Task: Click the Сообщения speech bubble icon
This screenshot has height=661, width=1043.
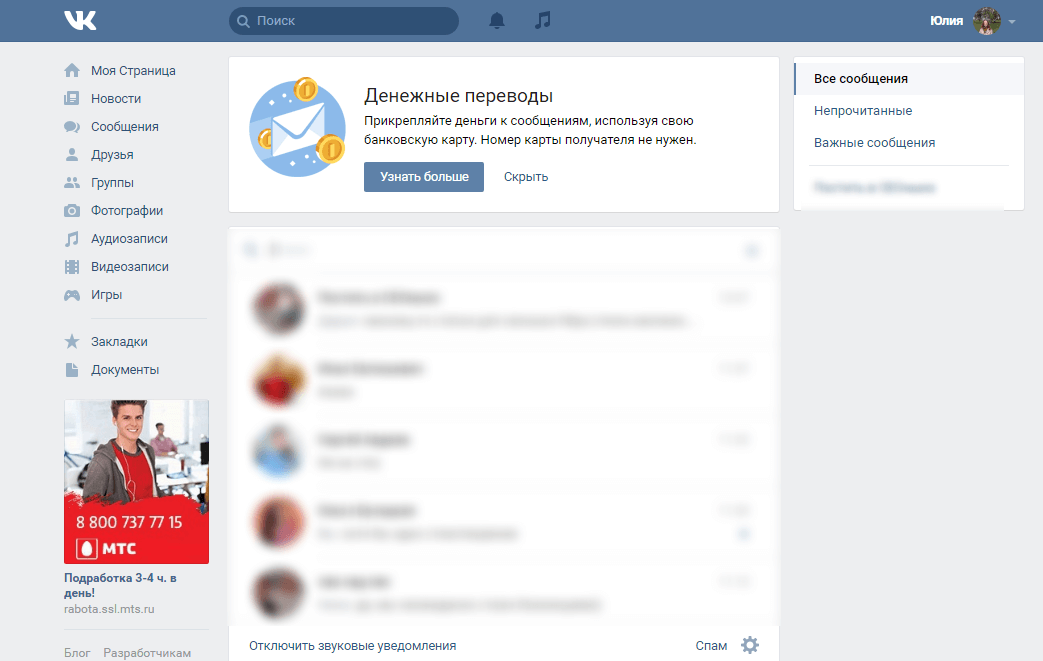Action: (72, 127)
